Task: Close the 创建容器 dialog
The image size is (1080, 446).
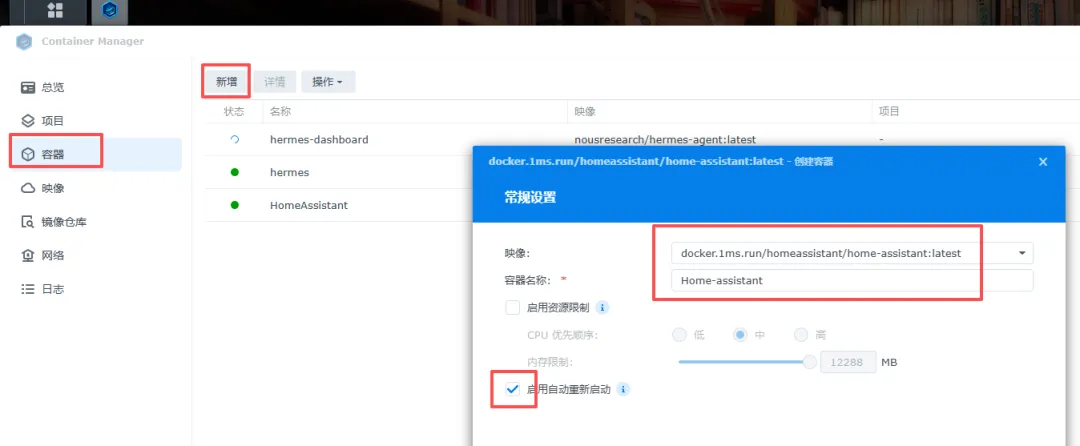Action: tap(1043, 162)
